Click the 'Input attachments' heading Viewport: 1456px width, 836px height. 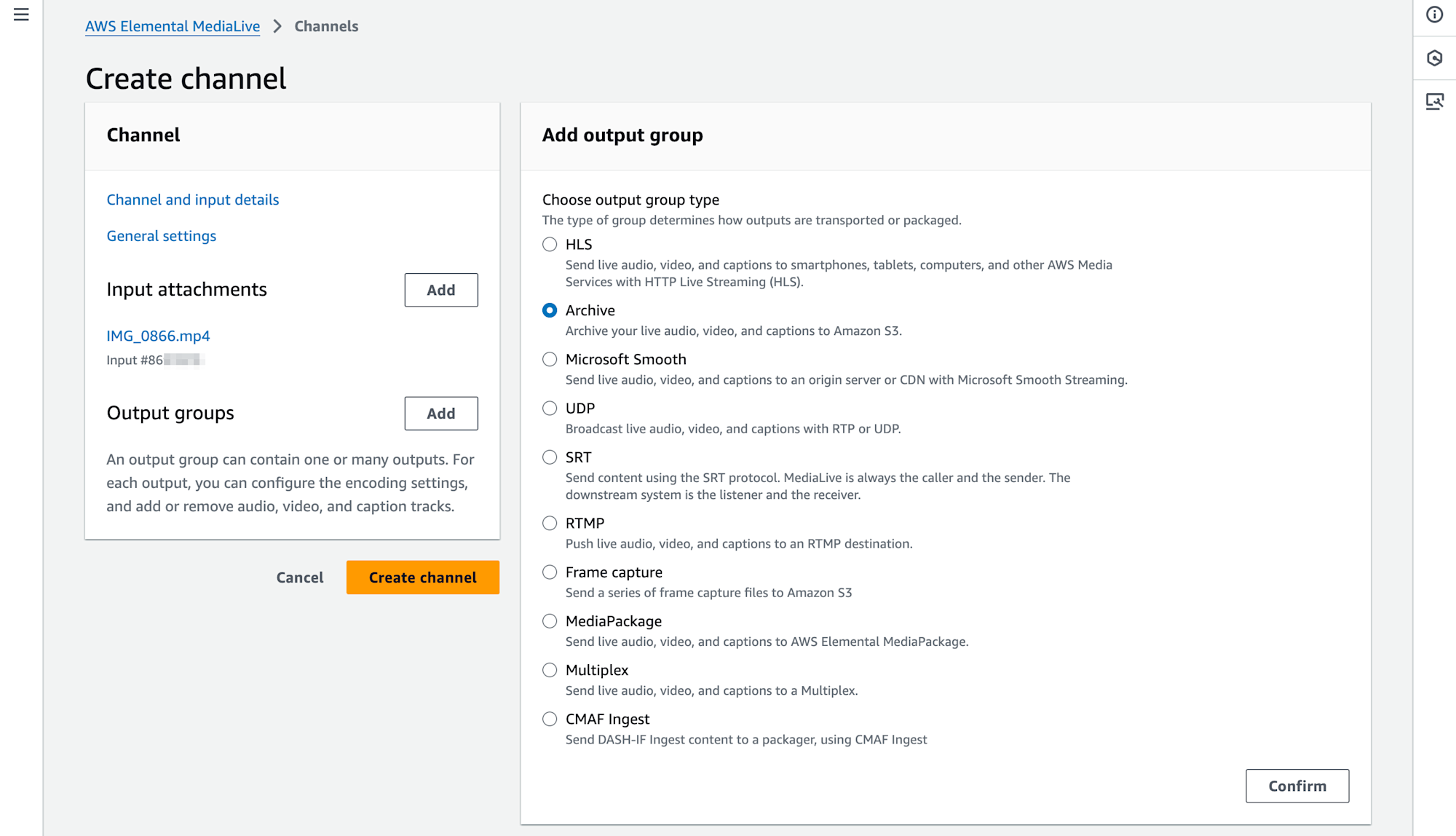pos(187,289)
